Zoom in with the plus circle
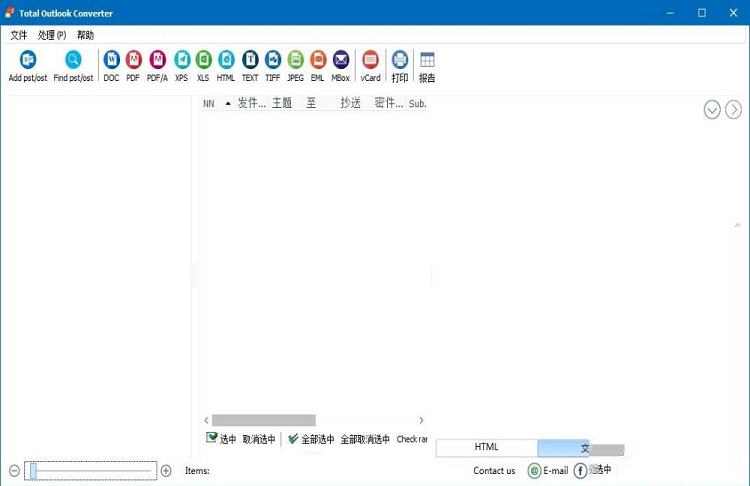The image size is (750, 486). [166, 471]
